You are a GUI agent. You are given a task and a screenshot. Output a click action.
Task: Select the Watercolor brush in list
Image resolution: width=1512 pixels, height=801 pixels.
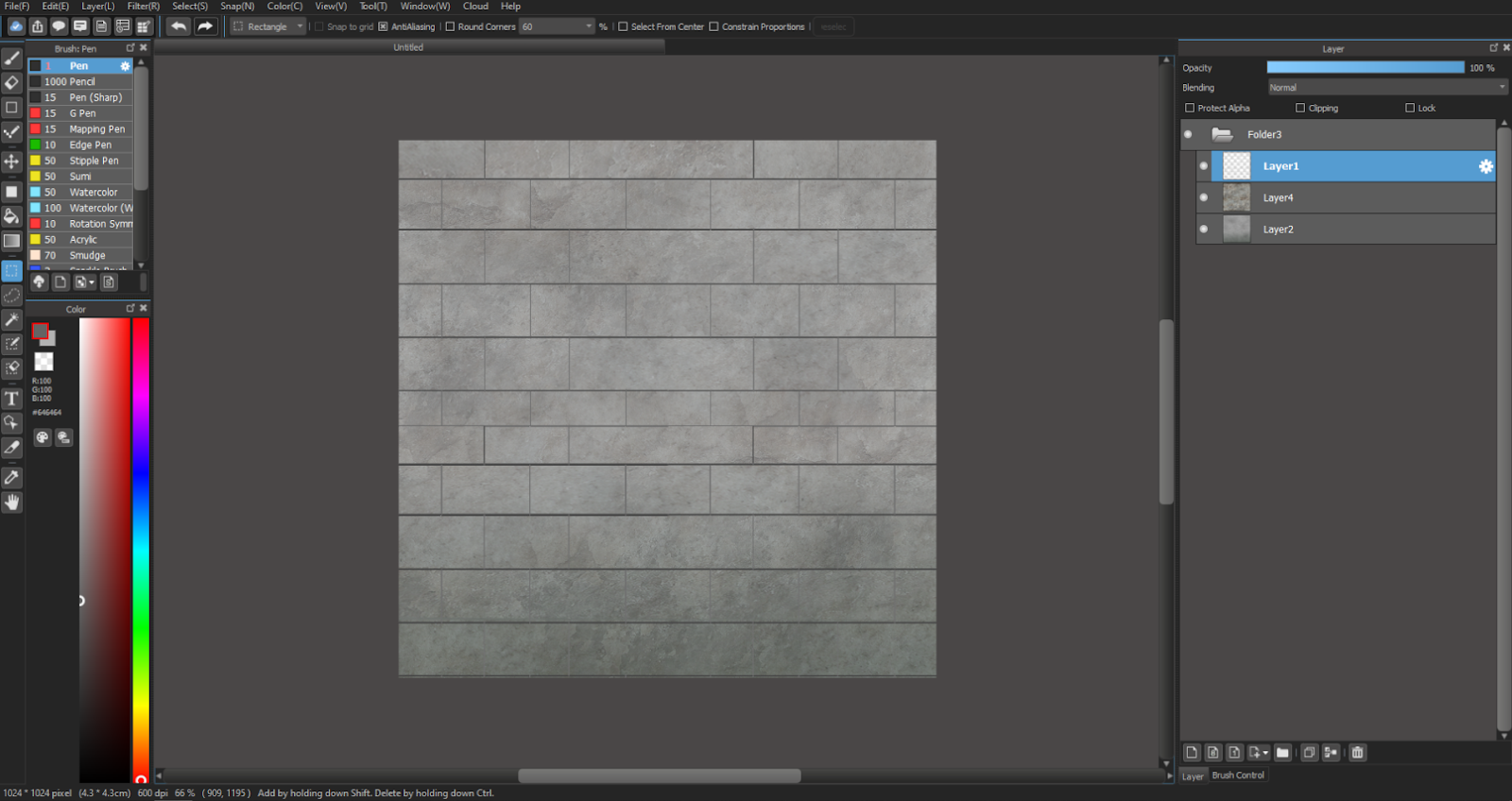(93, 192)
